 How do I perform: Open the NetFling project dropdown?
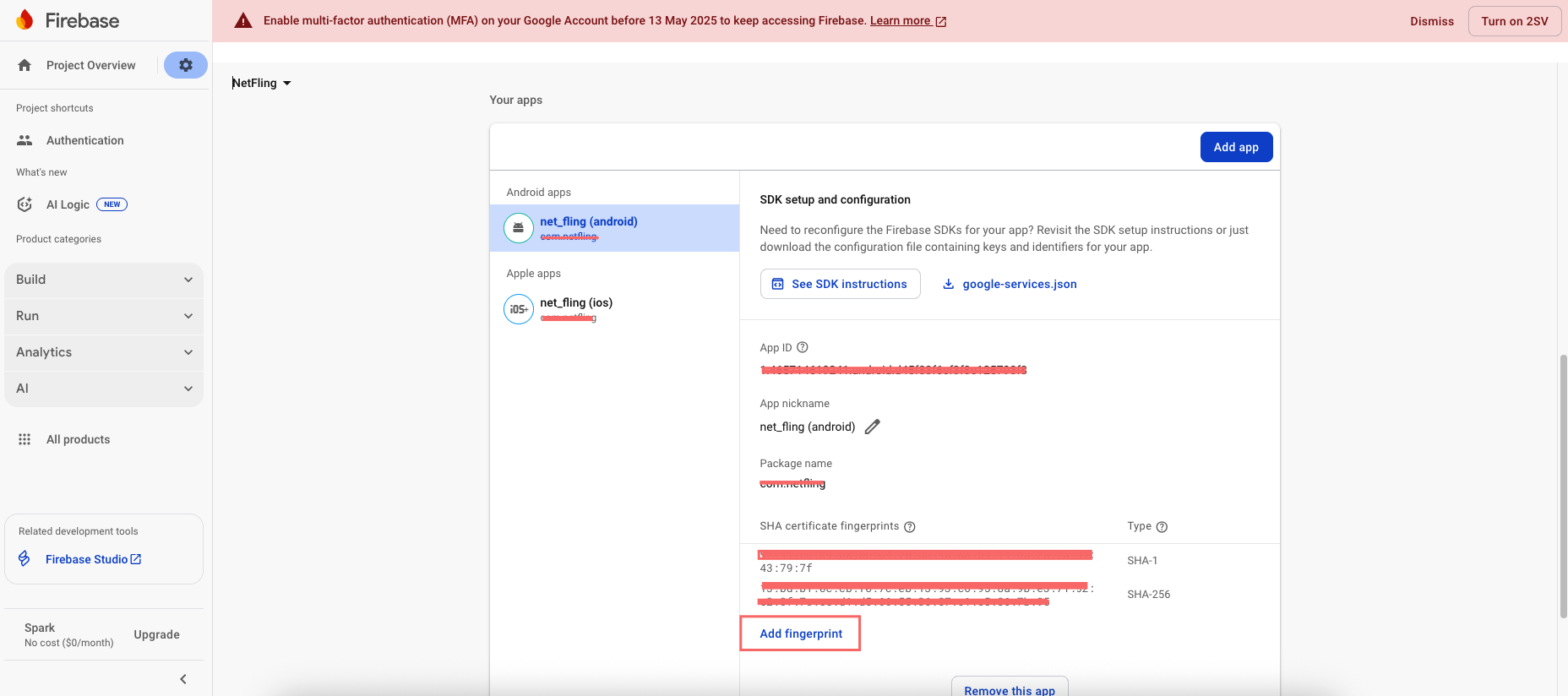point(262,83)
